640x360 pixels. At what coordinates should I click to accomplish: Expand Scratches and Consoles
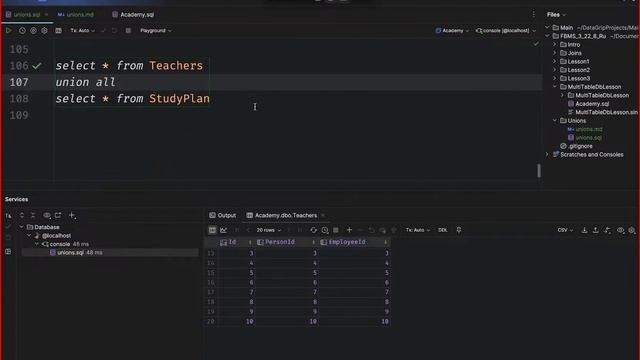tap(547, 155)
